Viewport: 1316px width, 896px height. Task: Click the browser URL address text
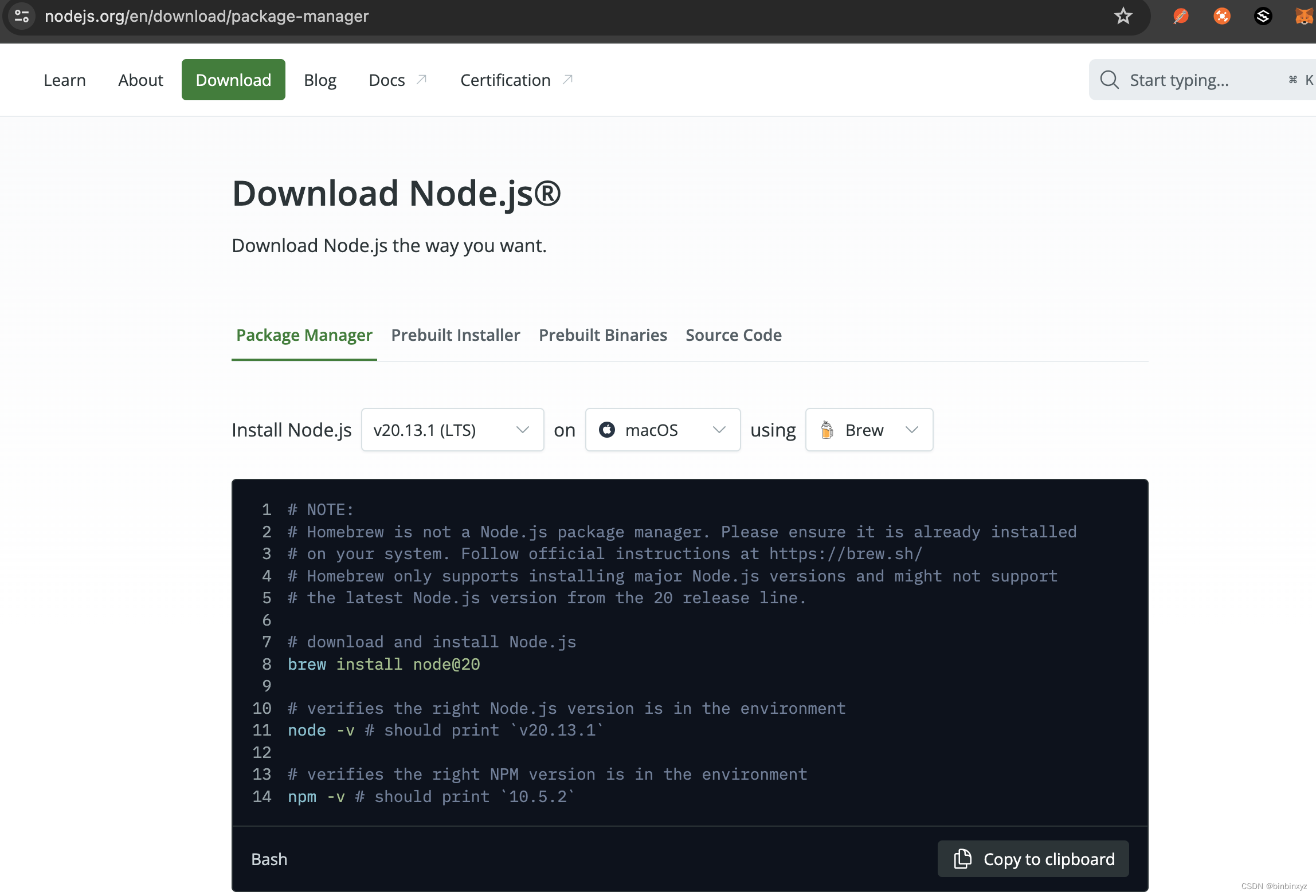[x=206, y=16]
